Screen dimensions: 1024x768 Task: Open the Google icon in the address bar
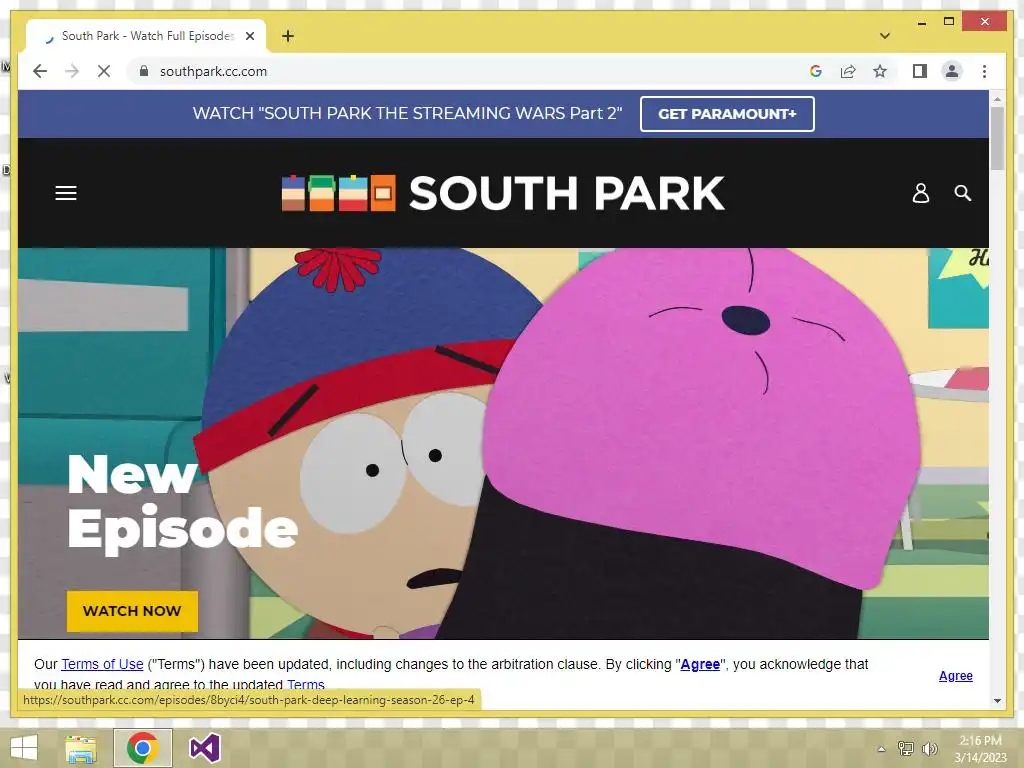click(x=816, y=71)
